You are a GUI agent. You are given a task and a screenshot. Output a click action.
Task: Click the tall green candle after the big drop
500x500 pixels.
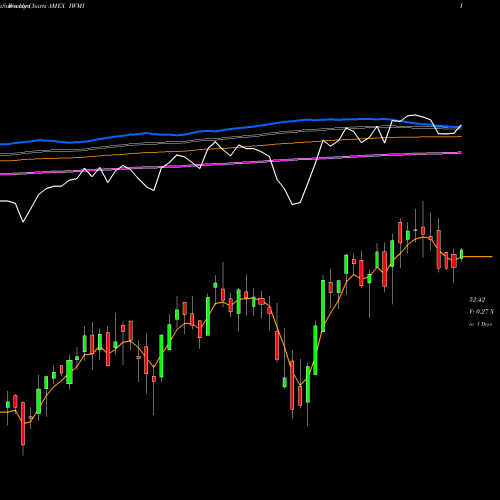click(x=323, y=306)
